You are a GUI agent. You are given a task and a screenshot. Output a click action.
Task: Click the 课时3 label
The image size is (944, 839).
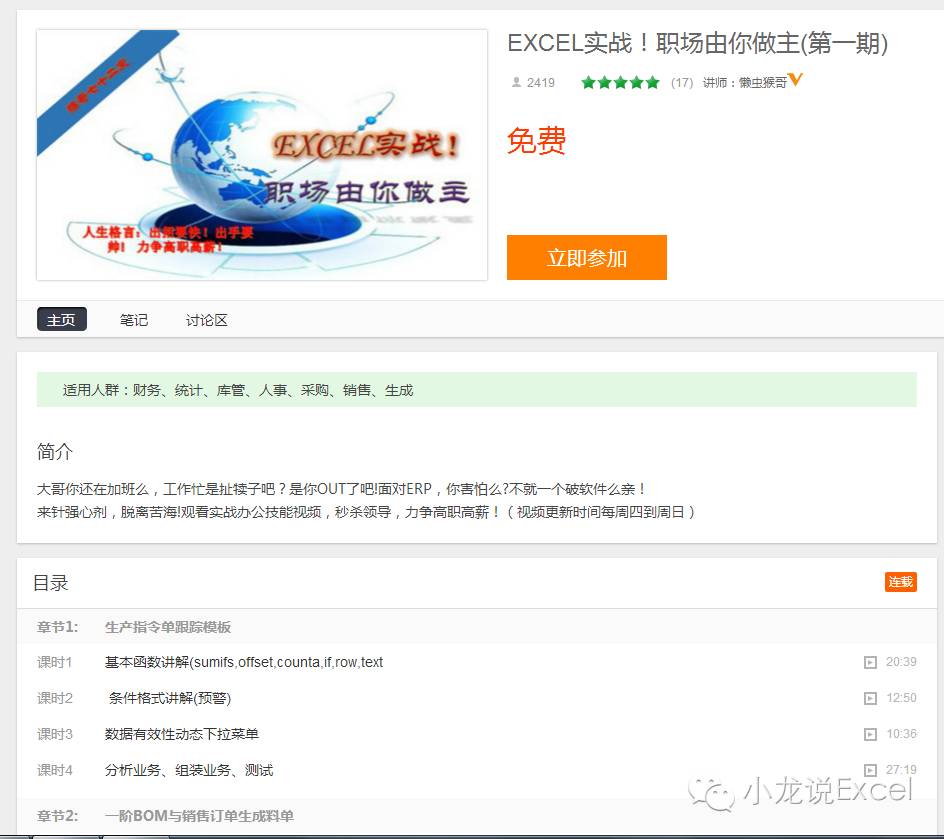click(x=55, y=734)
